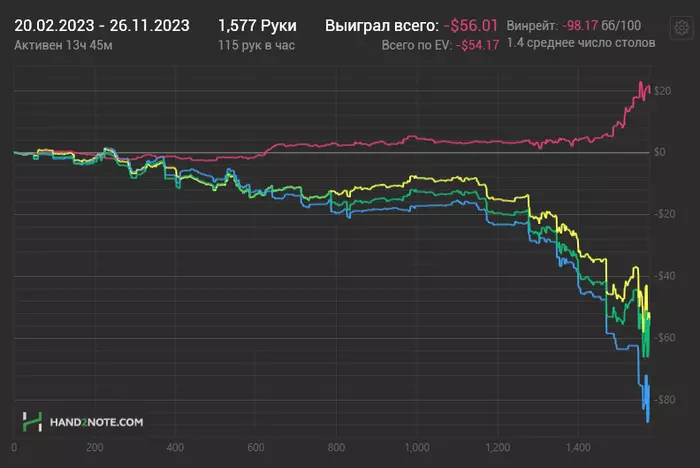The width and height of the screenshot is (700, 468).
Task: Click total winnings value -$56.01
Action: [x=471, y=25]
